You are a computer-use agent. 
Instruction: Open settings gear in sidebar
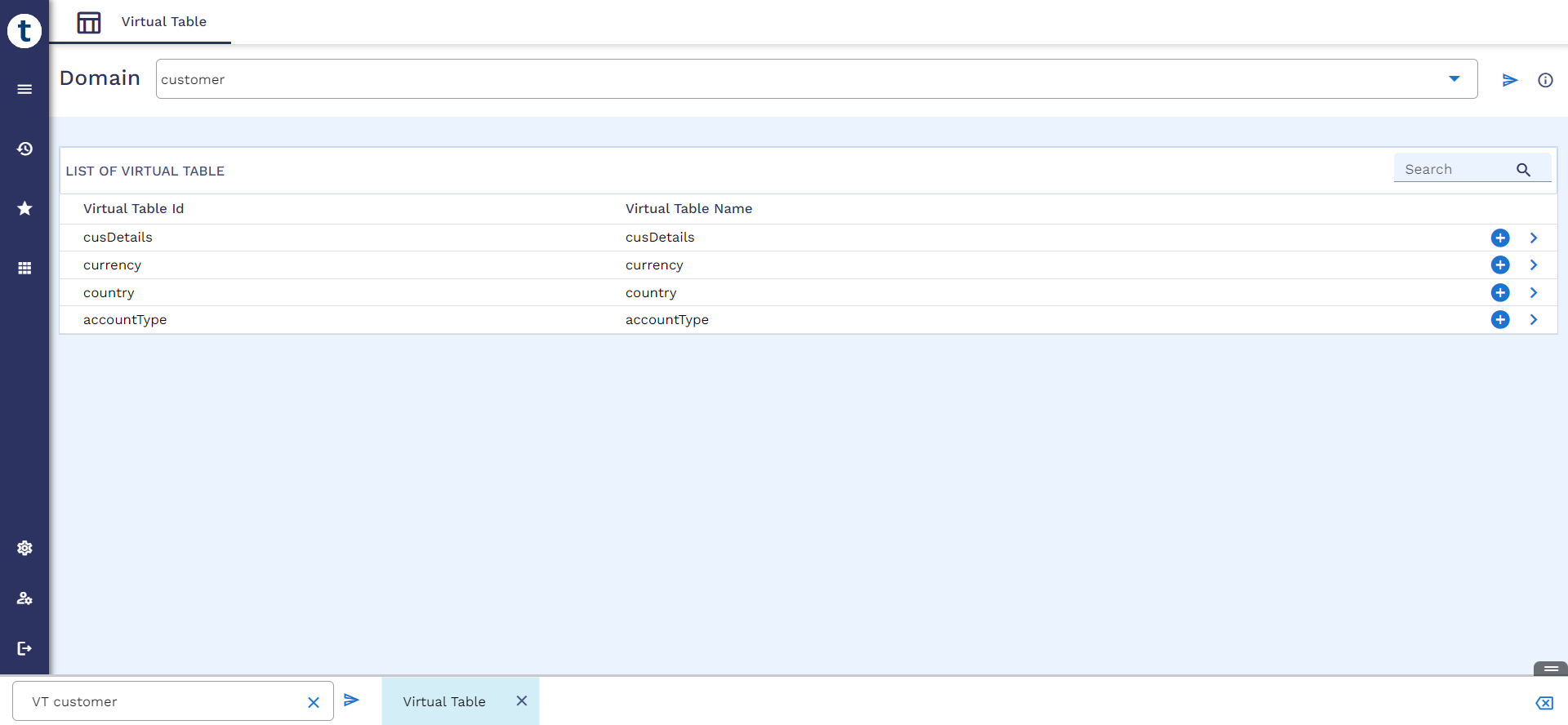pos(24,548)
